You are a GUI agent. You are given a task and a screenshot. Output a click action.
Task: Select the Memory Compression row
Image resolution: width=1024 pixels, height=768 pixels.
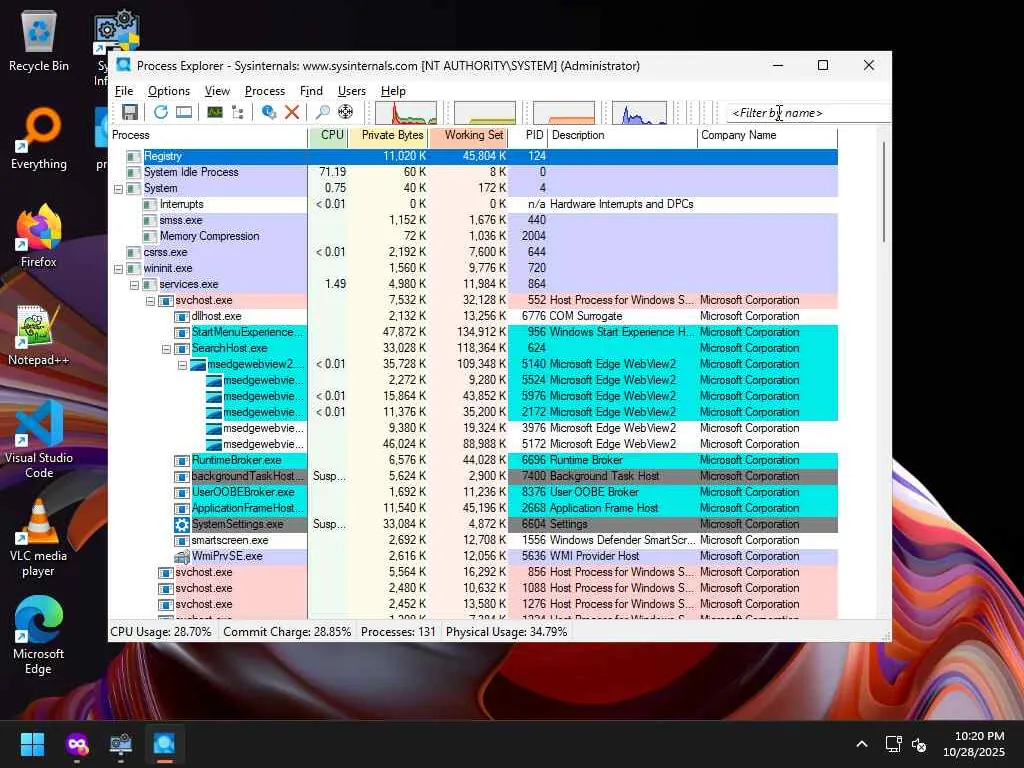(474, 236)
